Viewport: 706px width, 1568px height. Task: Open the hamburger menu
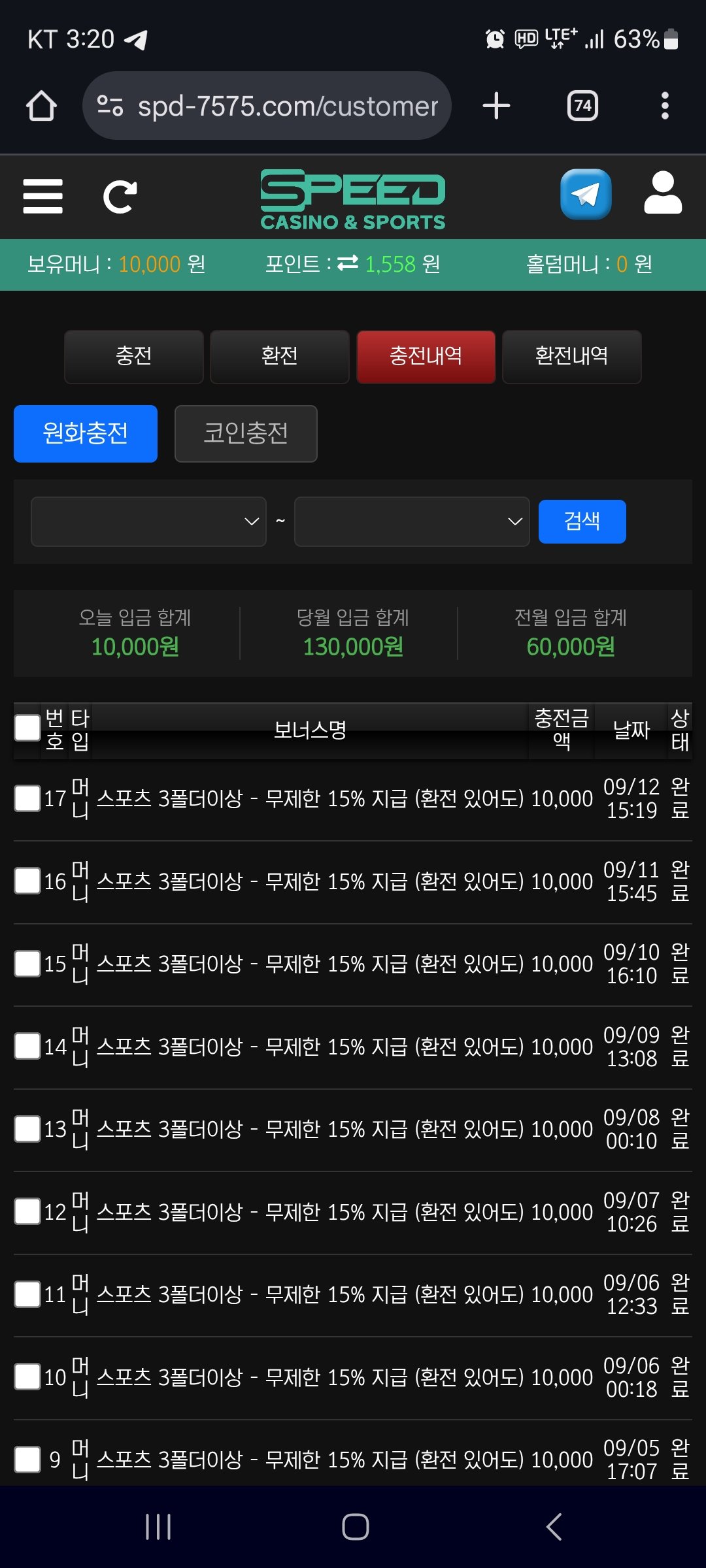point(42,196)
